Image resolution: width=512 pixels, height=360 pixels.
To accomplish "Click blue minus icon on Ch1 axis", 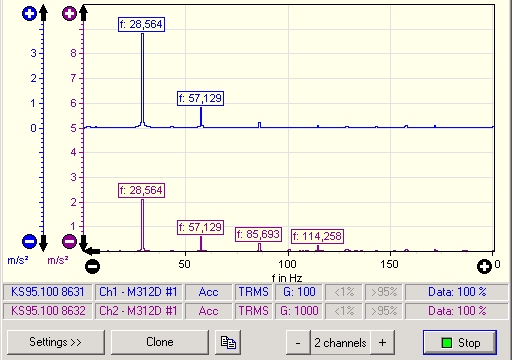I will (x=29, y=241).
